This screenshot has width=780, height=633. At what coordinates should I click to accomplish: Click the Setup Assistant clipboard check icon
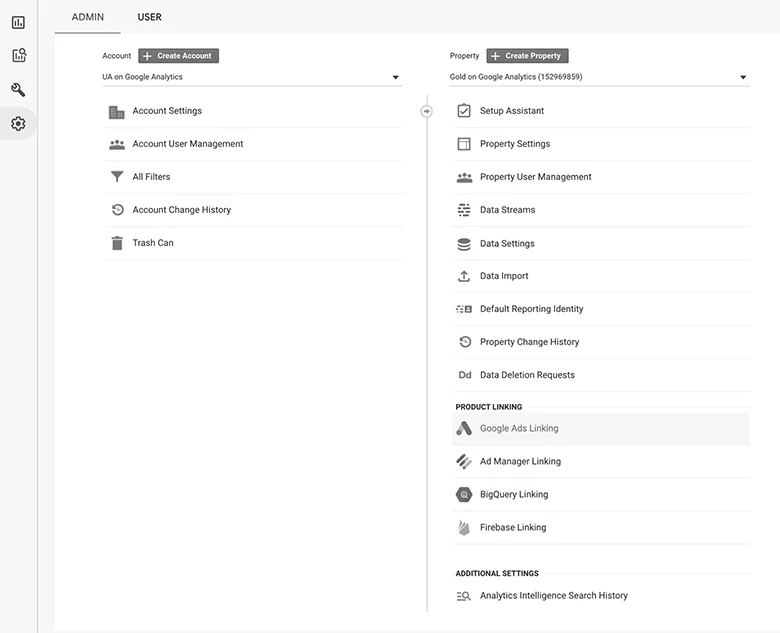(x=464, y=110)
